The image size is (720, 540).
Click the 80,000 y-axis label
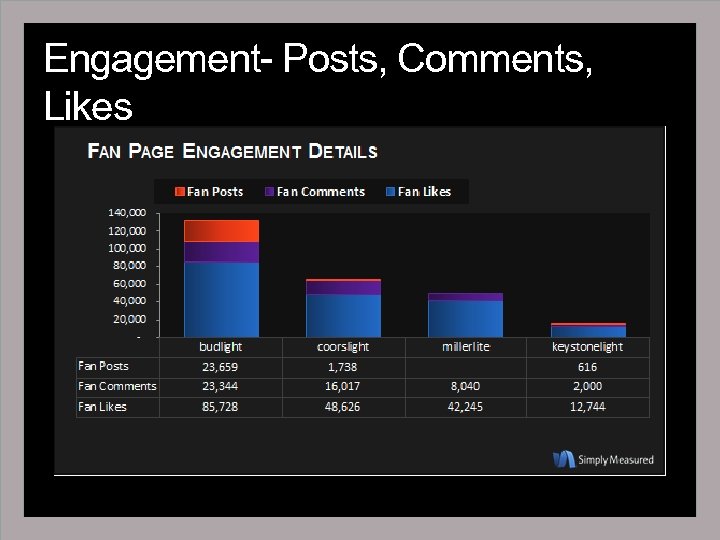pos(129,265)
